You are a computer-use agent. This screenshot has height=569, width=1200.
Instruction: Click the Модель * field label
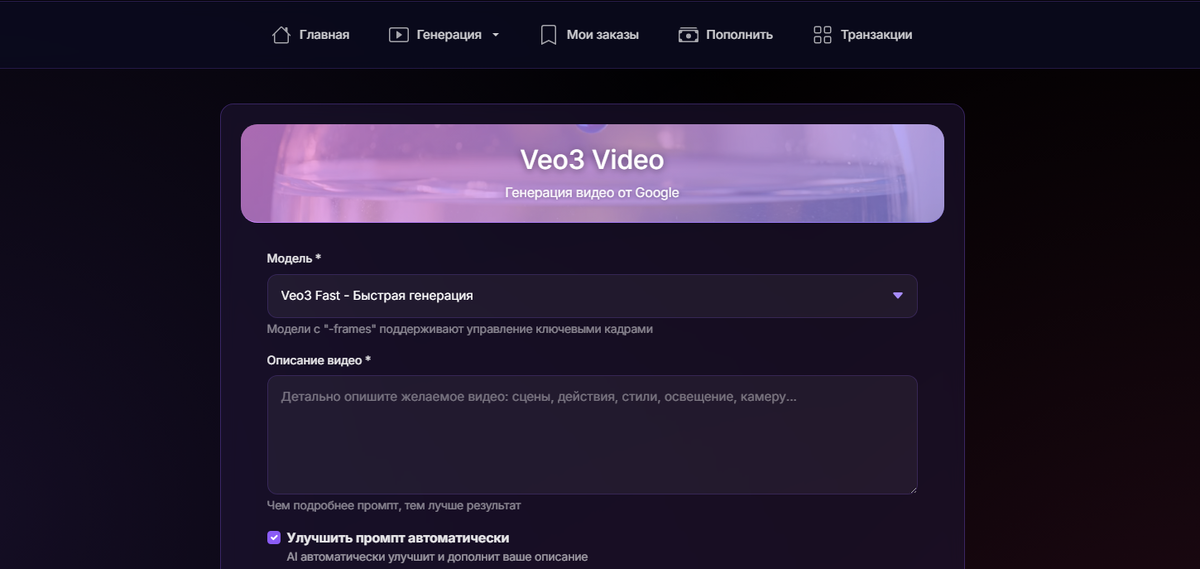point(294,258)
